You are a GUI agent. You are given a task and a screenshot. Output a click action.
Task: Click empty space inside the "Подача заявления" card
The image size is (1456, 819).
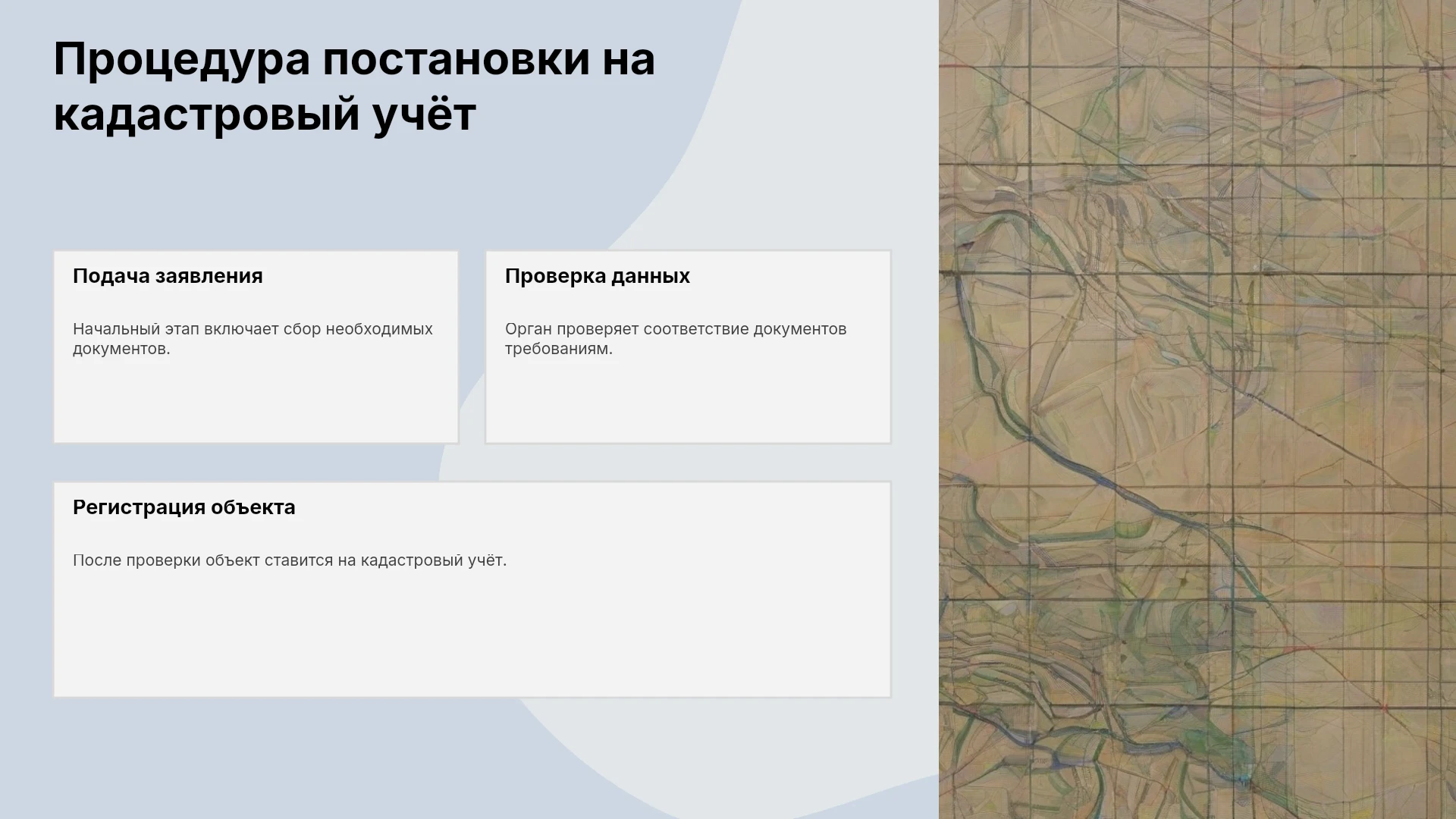pyautogui.click(x=256, y=402)
